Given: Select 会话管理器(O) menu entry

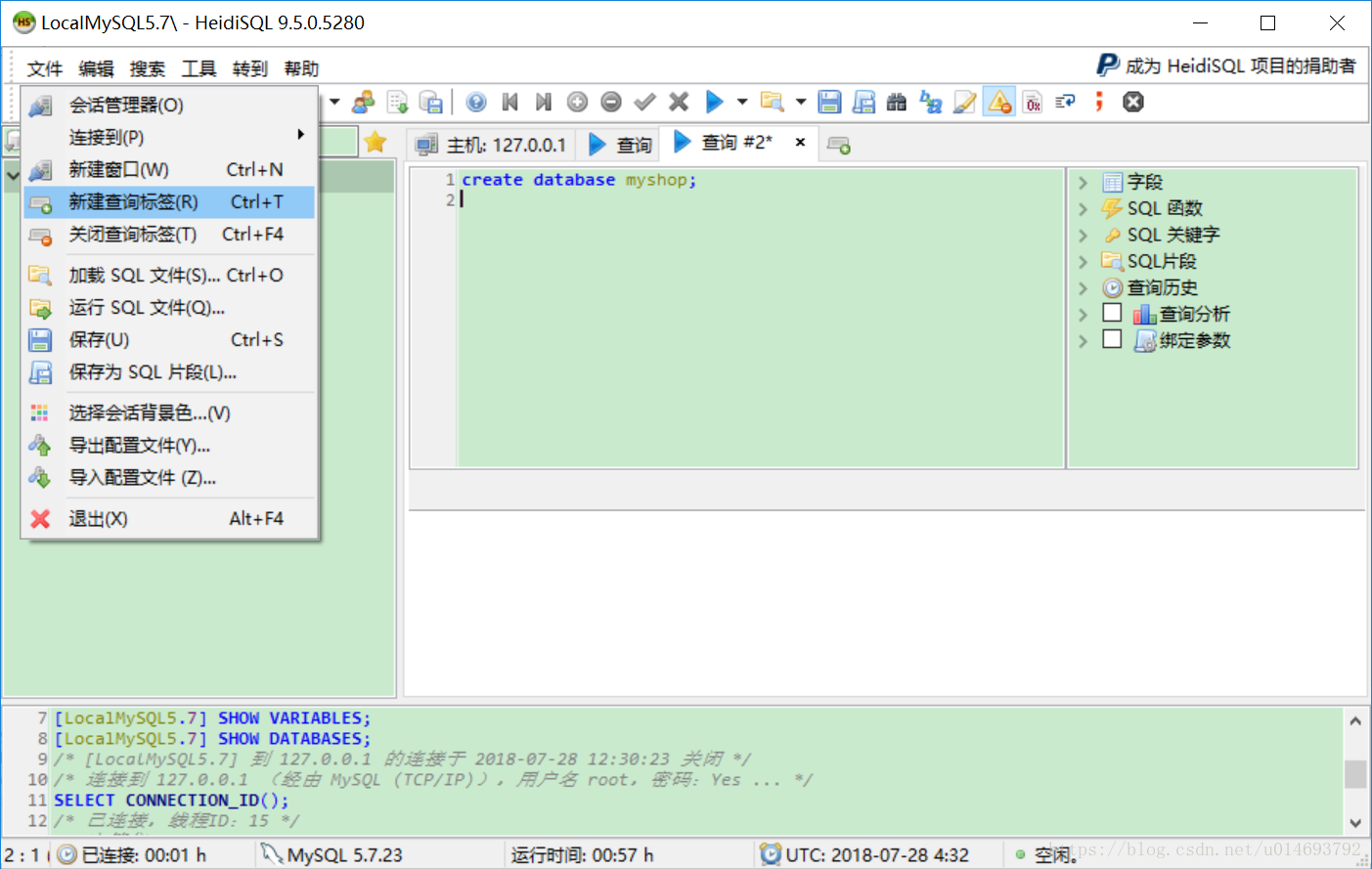Looking at the screenshot, I should 169,105.
